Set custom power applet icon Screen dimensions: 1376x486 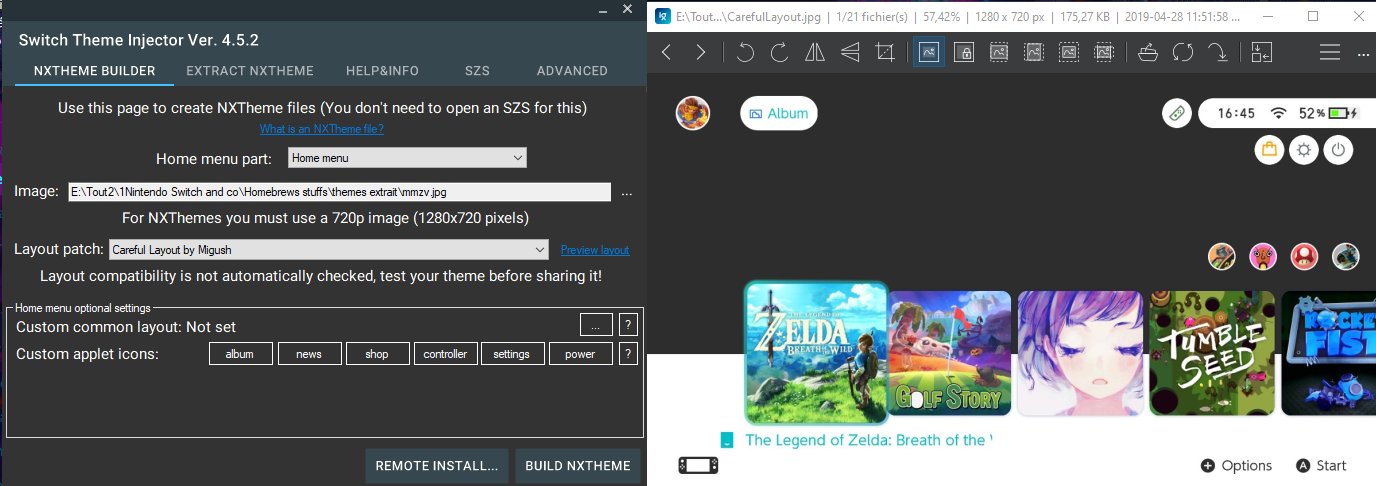click(x=580, y=354)
